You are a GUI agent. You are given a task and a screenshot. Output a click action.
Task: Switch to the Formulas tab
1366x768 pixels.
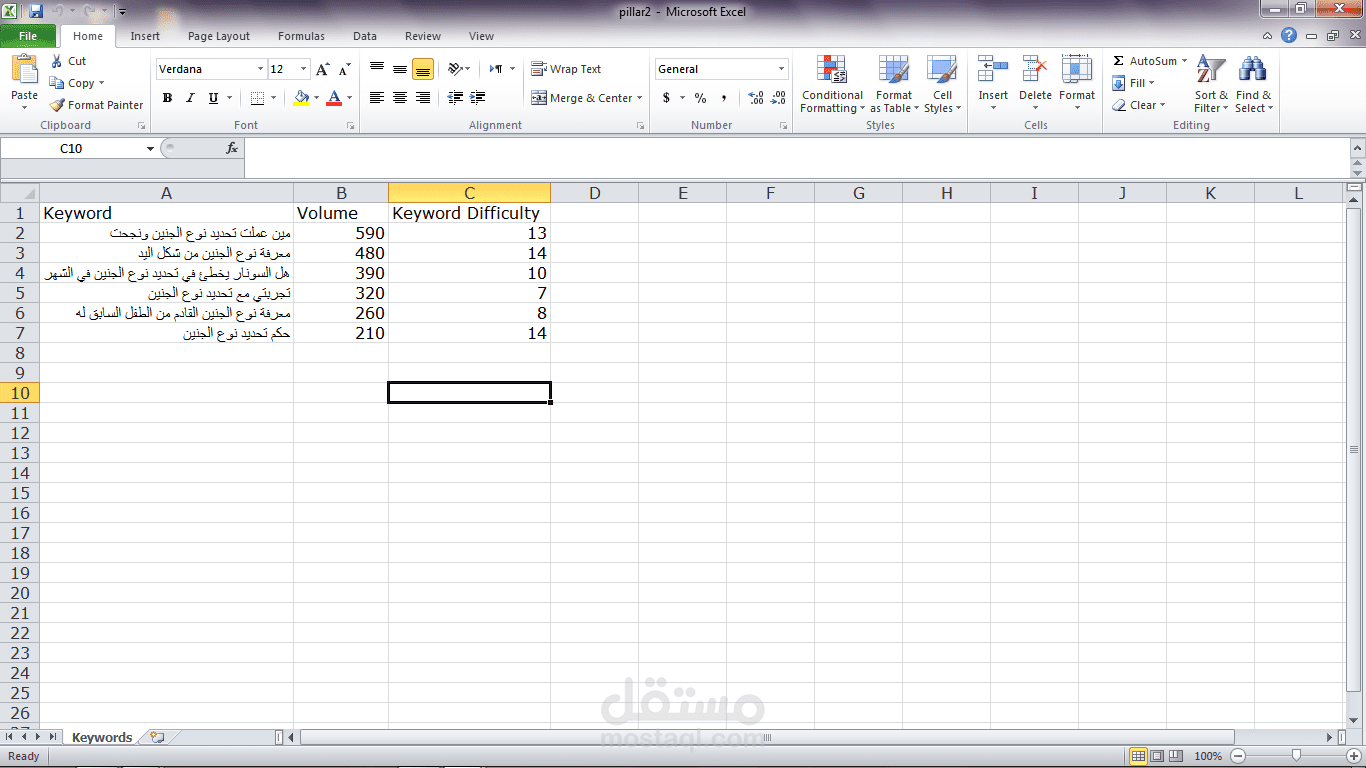301,36
